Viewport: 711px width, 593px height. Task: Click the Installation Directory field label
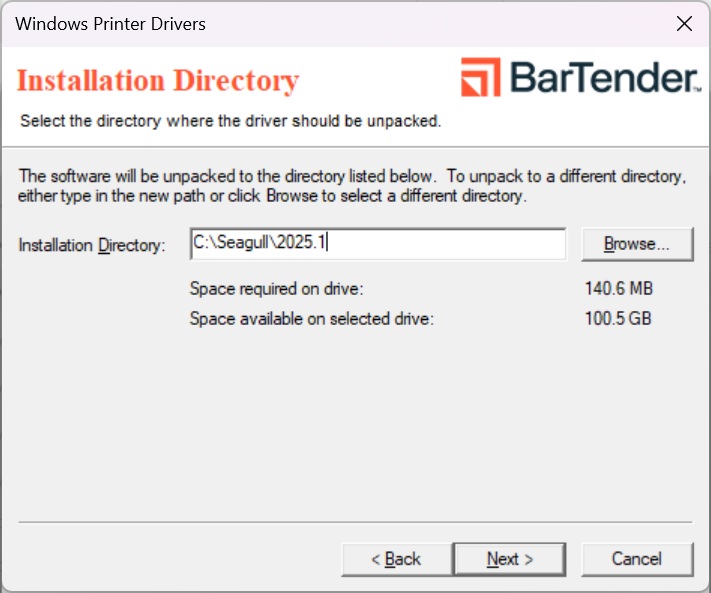(x=92, y=245)
